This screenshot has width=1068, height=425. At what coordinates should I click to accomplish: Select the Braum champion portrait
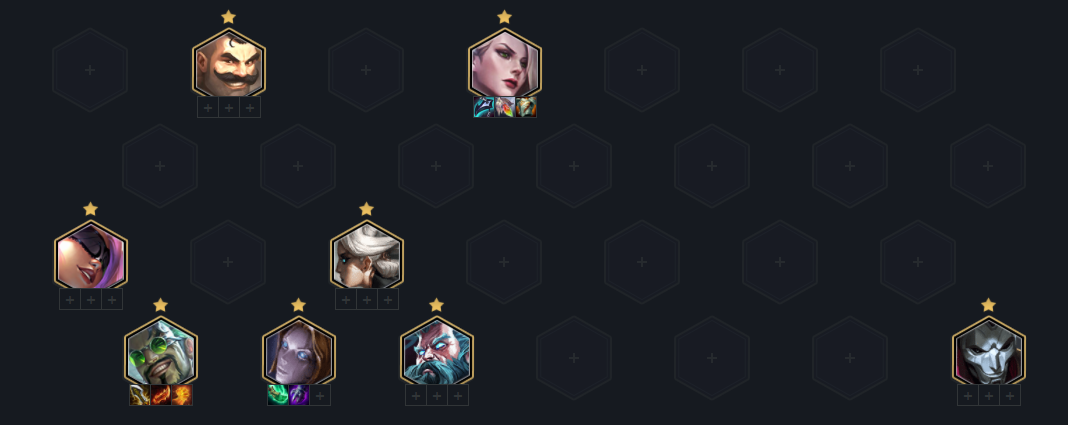229,65
